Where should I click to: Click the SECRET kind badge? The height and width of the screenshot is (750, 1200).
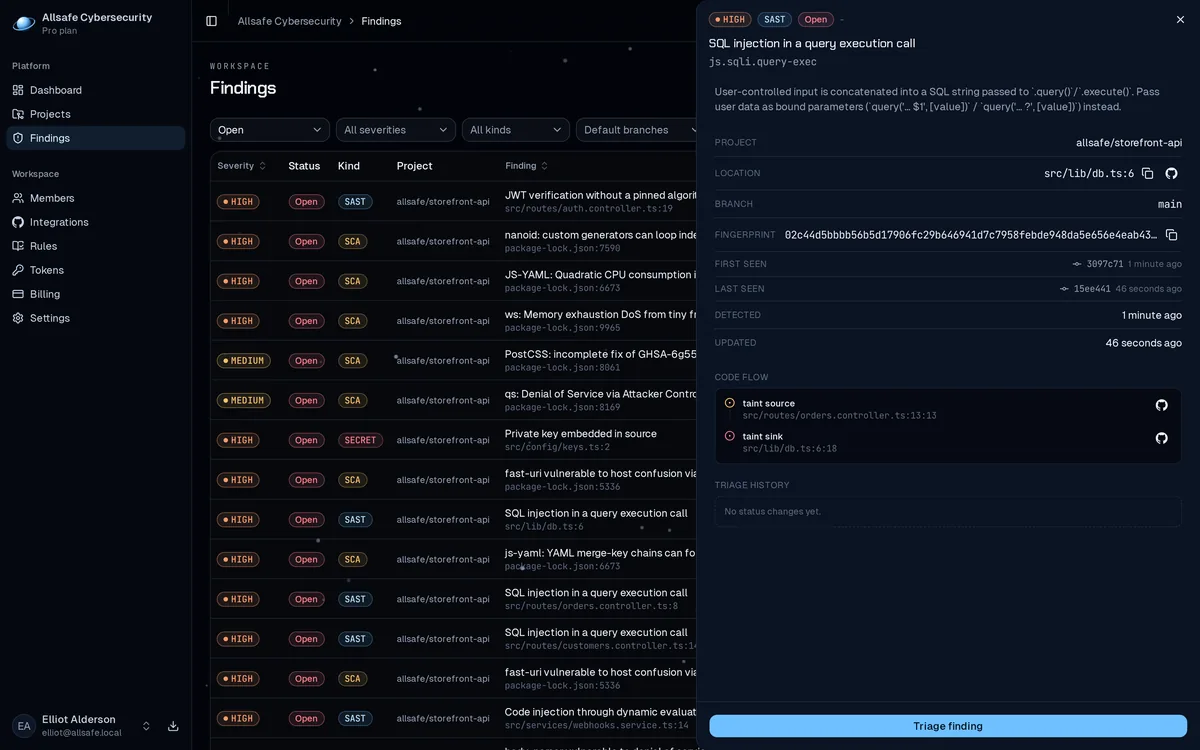[x=360, y=440]
